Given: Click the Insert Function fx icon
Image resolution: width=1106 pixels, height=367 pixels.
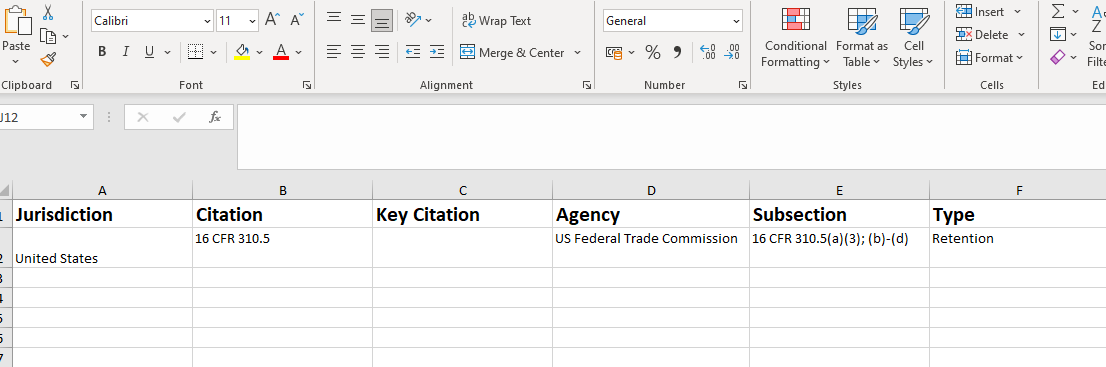Looking at the screenshot, I should click(x=215, y=117).
